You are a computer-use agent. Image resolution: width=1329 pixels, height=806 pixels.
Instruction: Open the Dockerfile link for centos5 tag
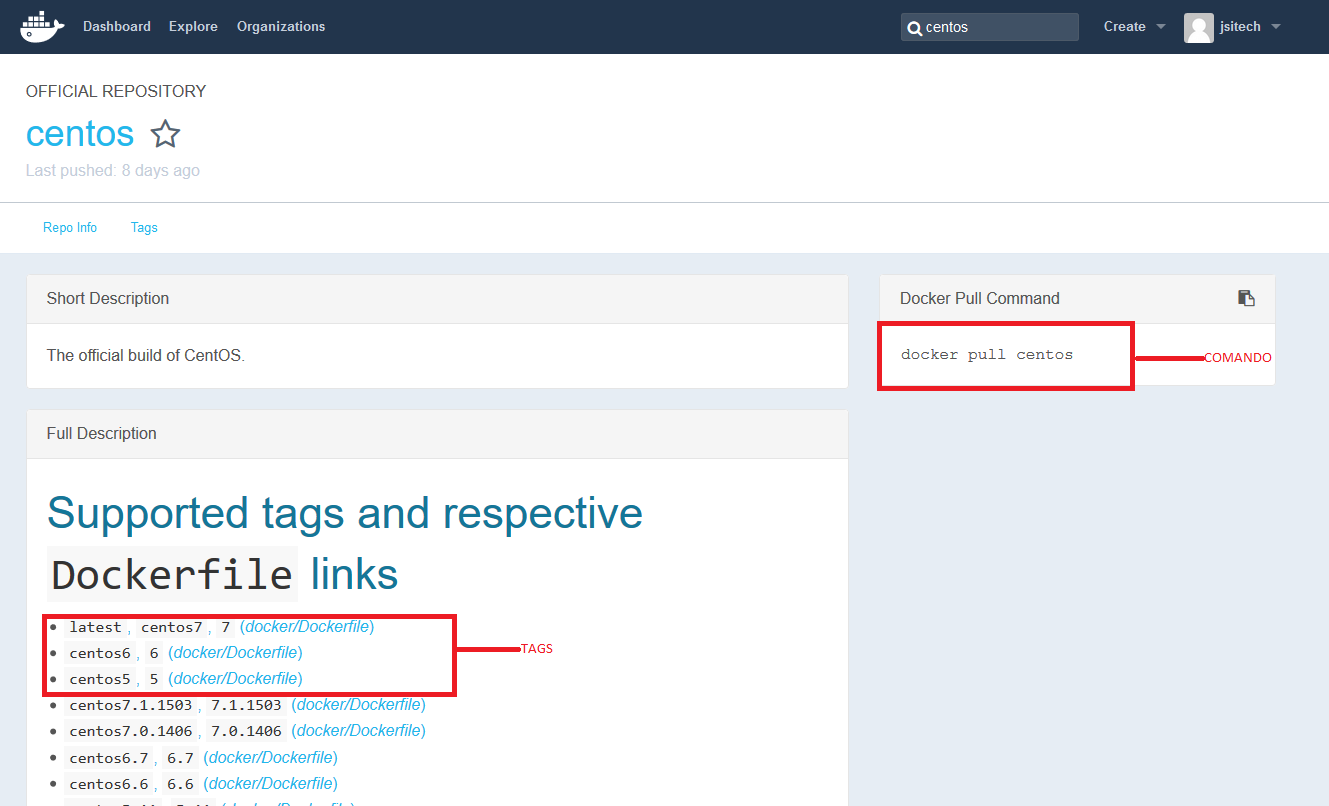[235, 679]
